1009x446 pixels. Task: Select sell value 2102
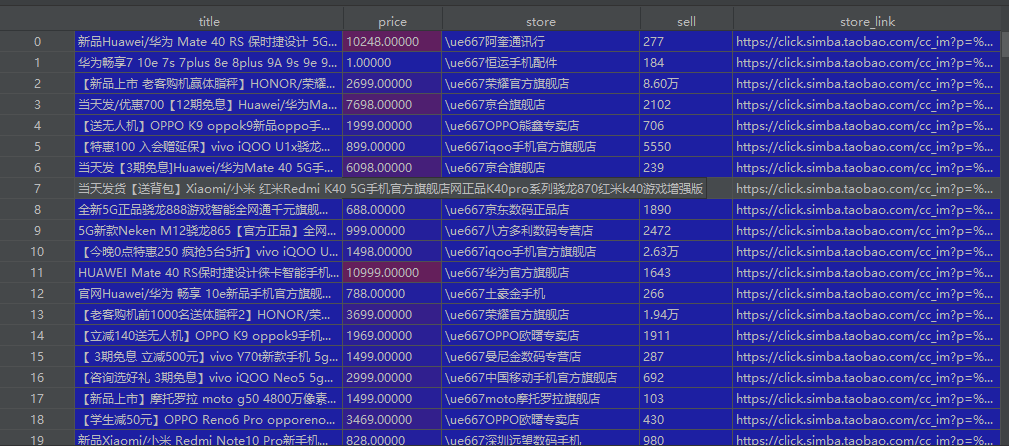tap(687, 105)
